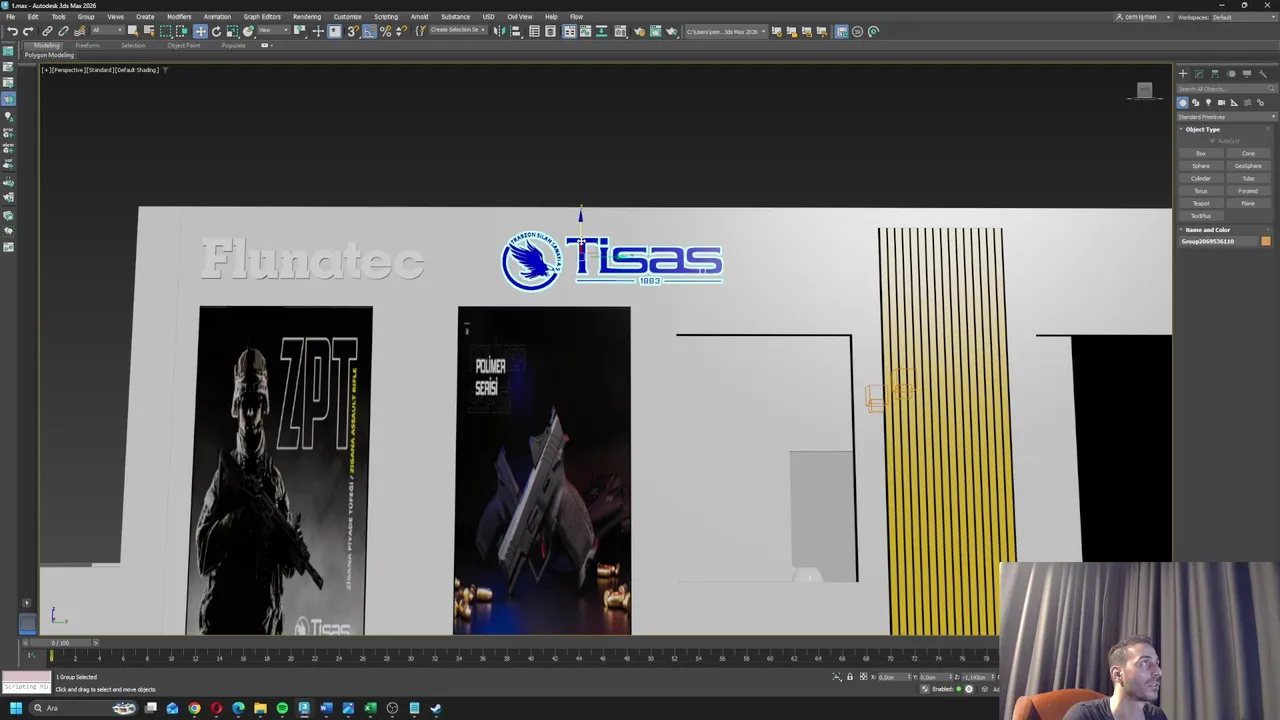Open the Rendering menu
Image resolution: width=1280 pixels, height=720 pixels.
[x=307, y=17]
